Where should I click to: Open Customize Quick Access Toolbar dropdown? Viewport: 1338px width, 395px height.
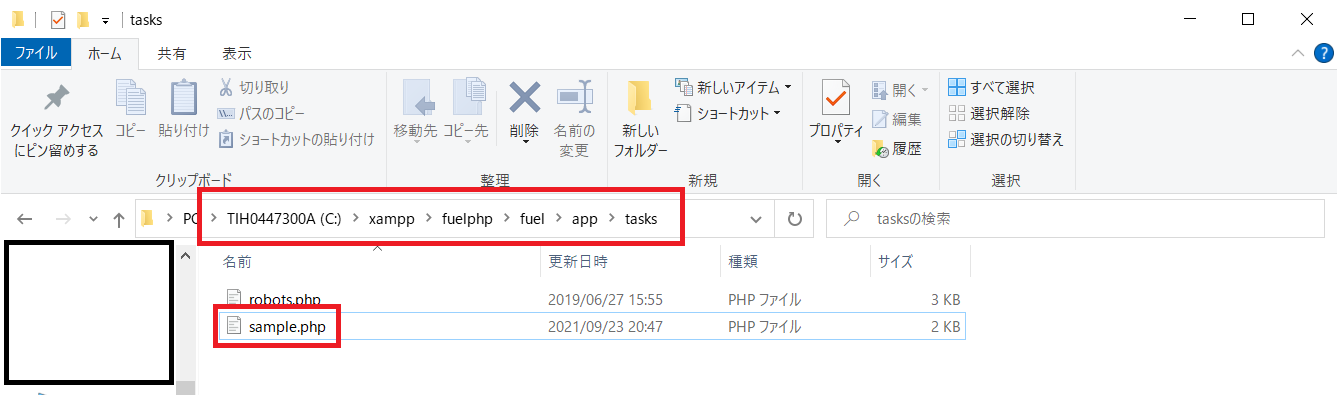pos(105,20)
